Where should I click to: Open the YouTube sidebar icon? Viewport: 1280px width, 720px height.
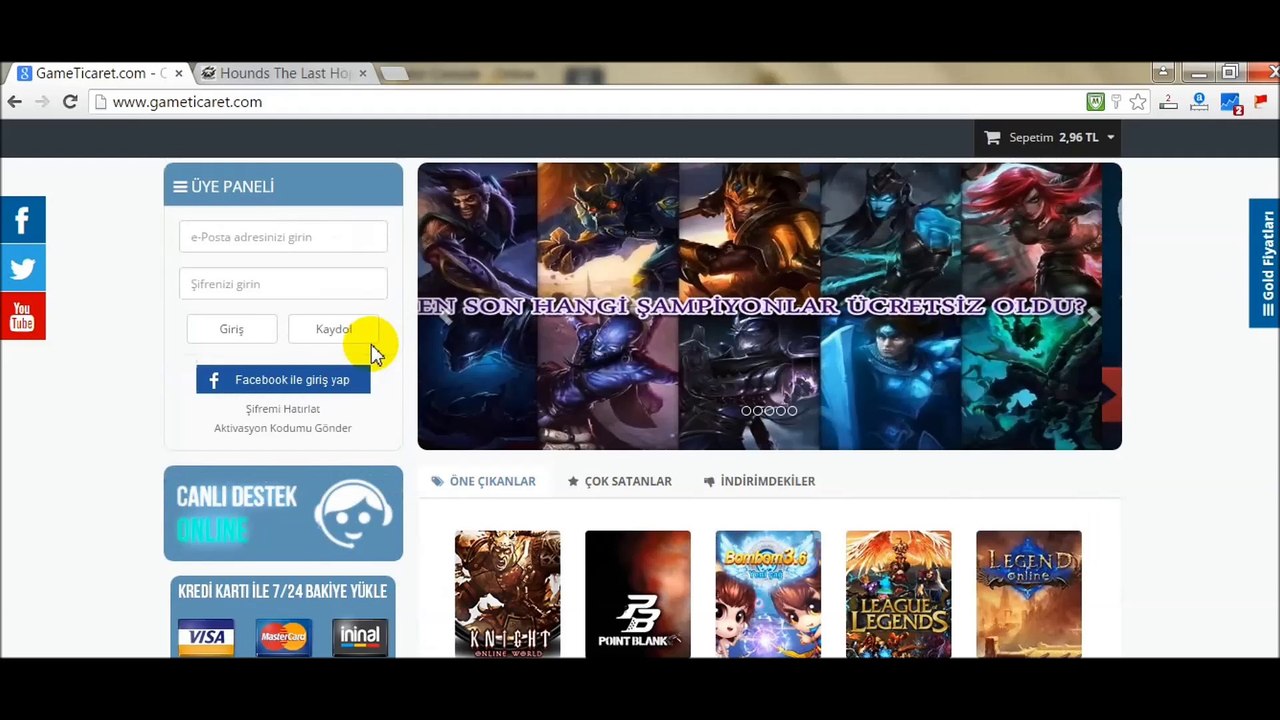(22, 316)
